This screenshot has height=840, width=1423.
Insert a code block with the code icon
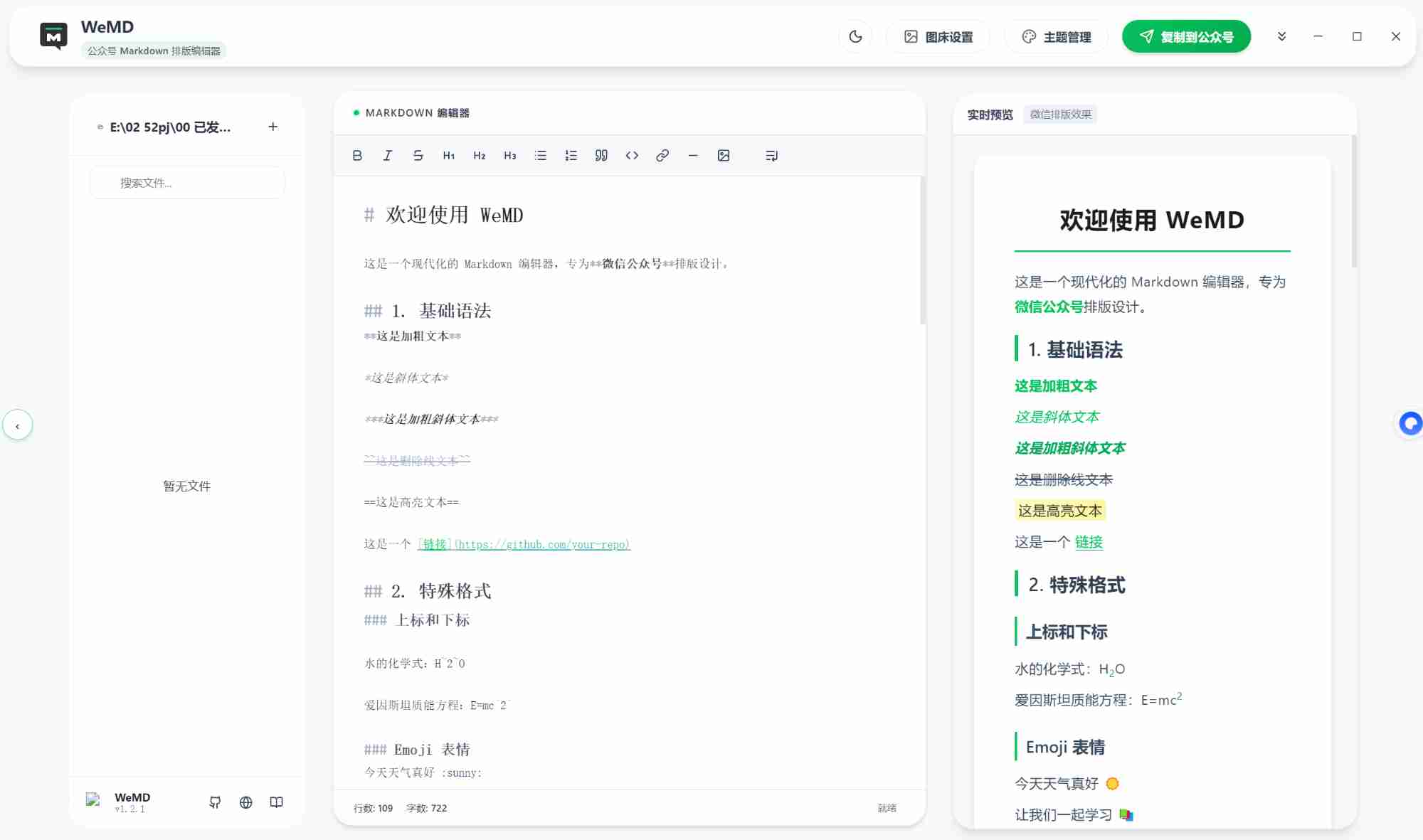(x=632, y=155)
